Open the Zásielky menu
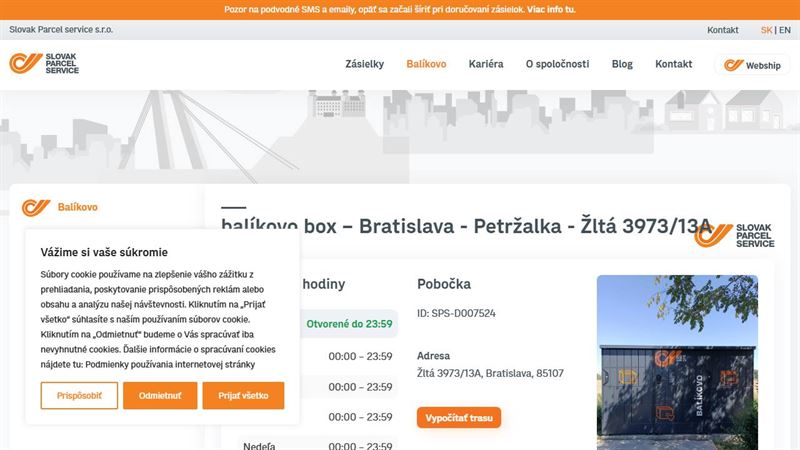This screenshot has height=450, width=800. (x=364, y=64)
